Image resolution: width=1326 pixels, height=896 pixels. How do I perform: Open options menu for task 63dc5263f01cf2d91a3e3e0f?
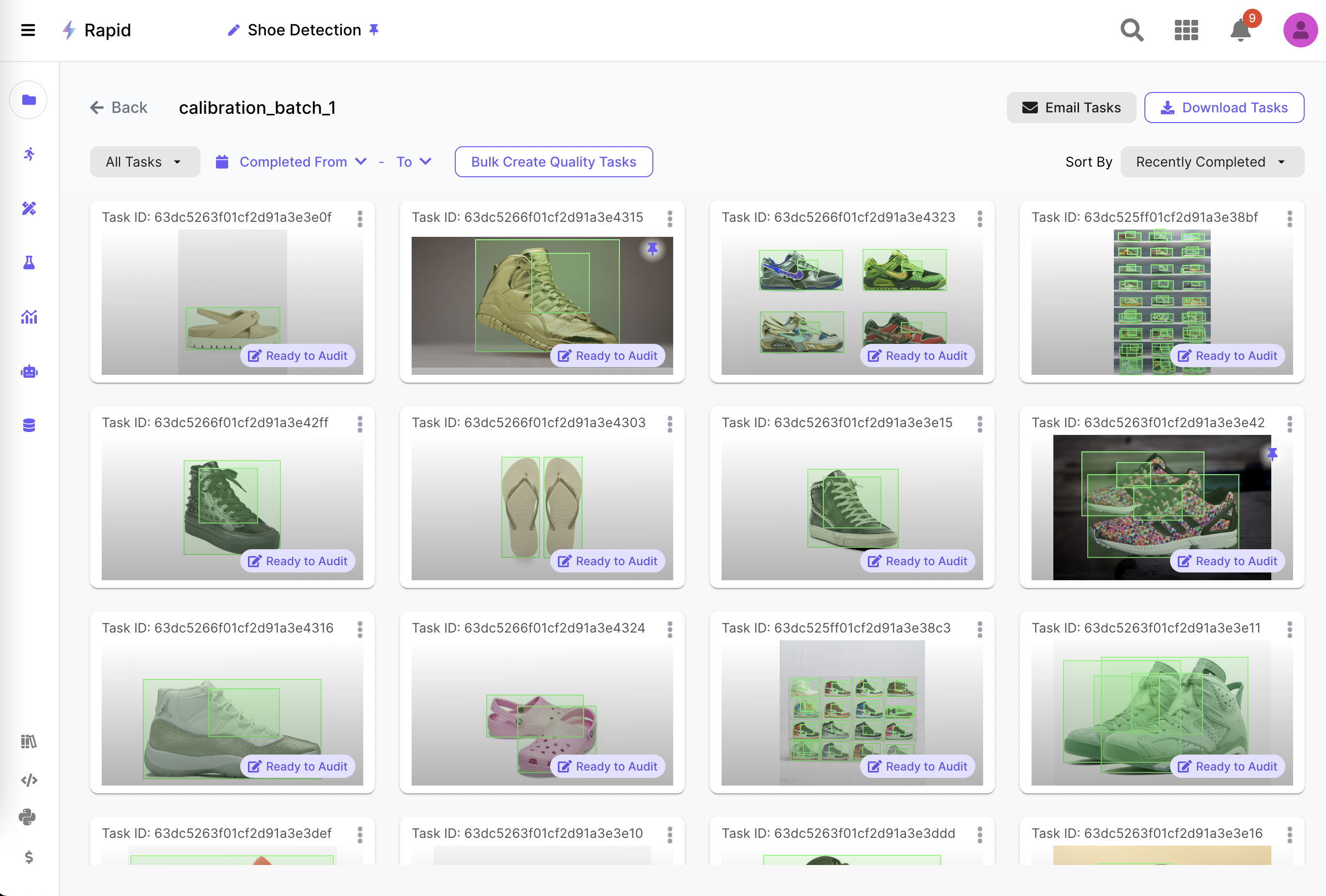[359, 218]
